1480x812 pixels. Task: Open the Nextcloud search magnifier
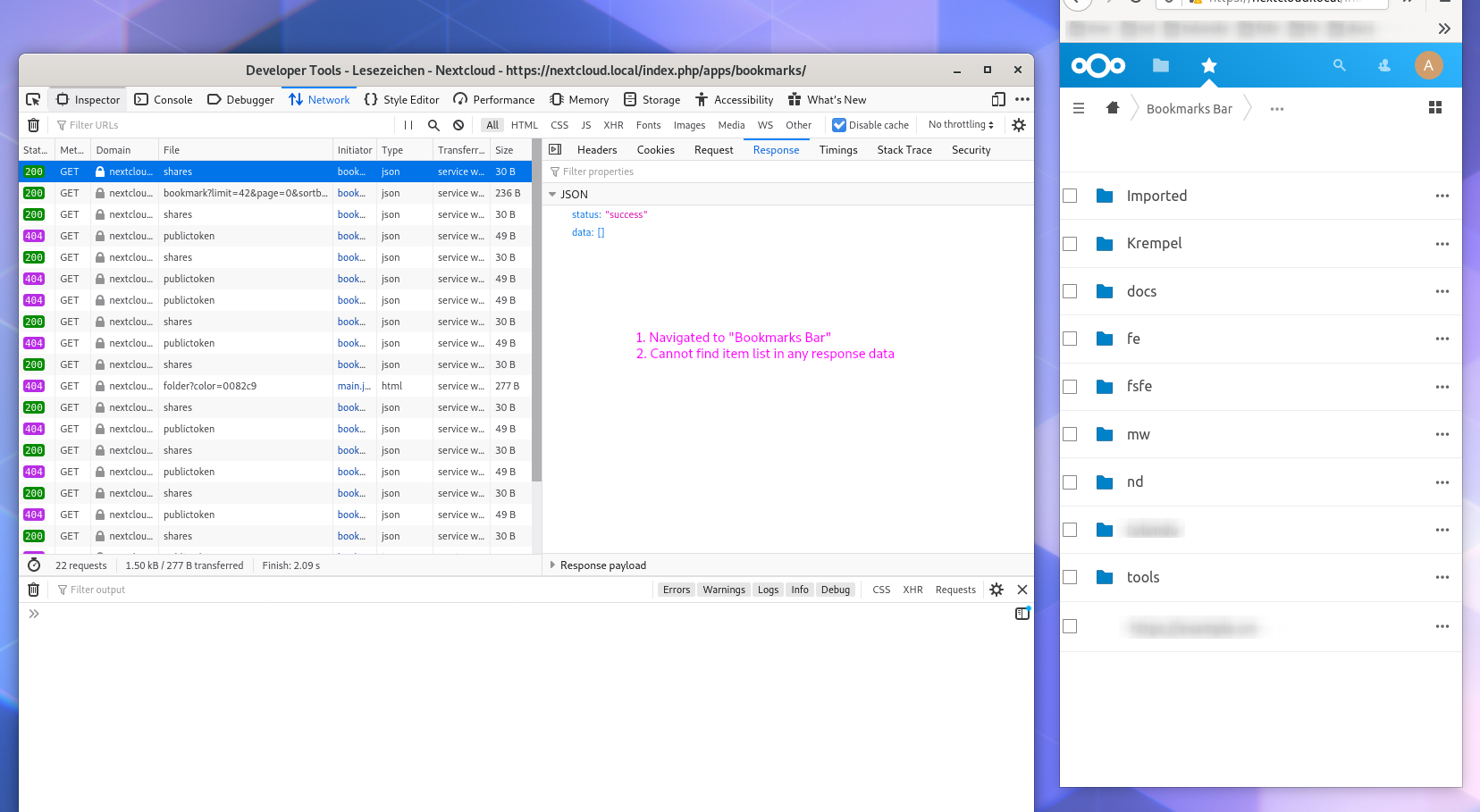click(x=1339, y=65)
